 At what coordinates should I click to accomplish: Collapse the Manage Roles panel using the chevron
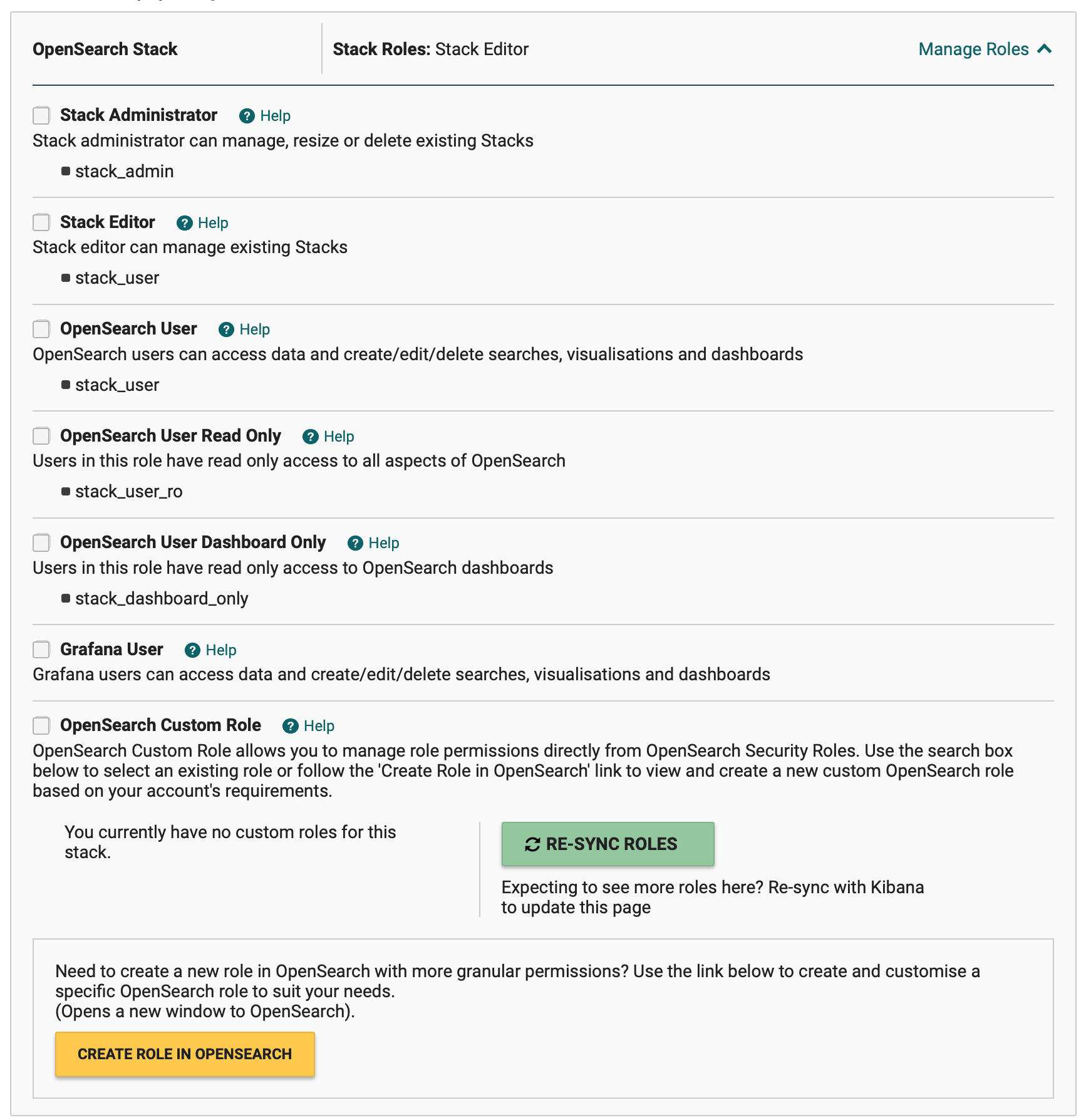click(1045, 49)
